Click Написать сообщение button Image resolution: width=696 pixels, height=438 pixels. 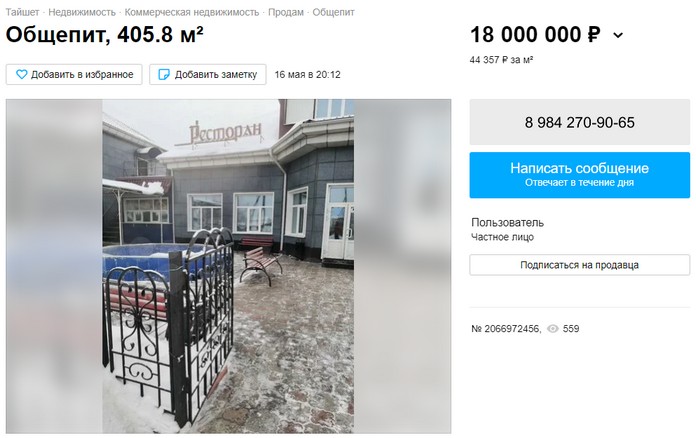(x=580, y=175)
